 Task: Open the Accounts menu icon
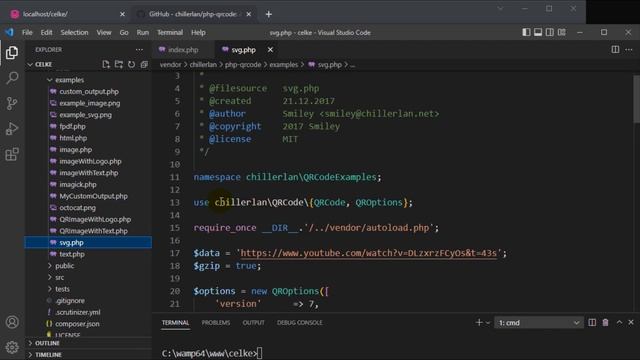coord(12,322)
